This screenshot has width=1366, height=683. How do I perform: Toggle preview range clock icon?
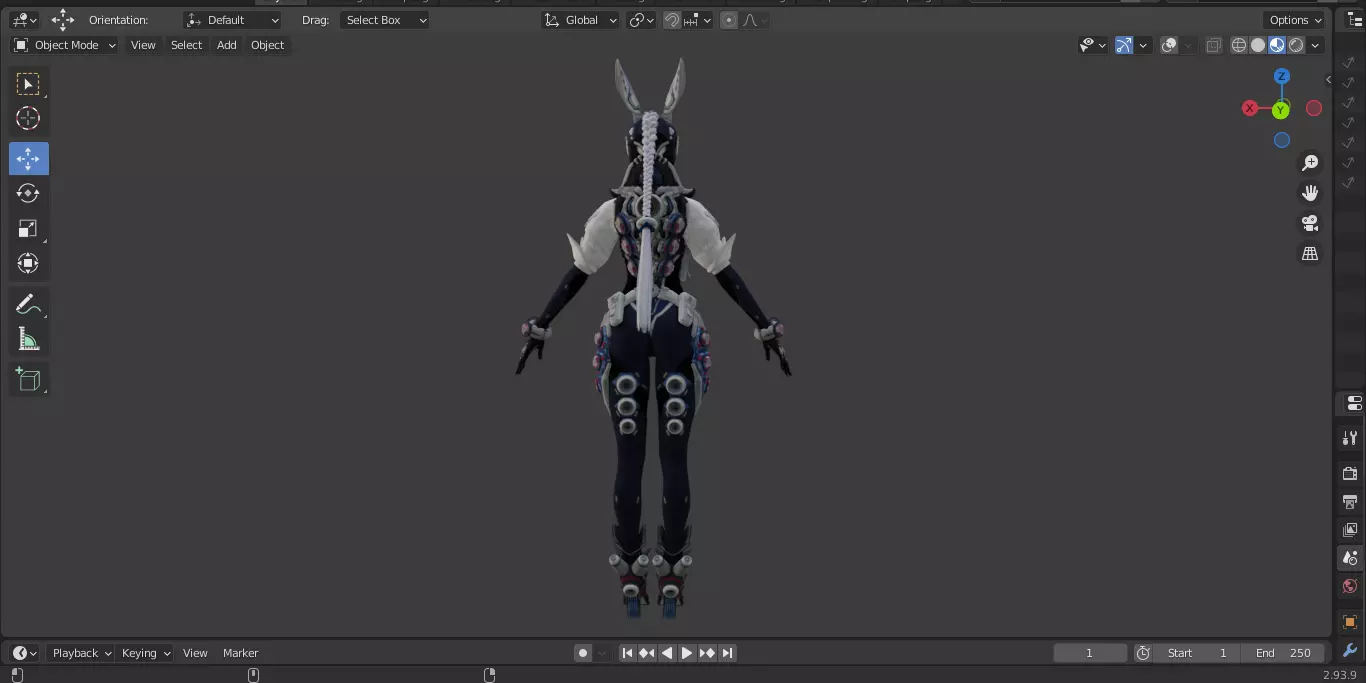click(1143, 653)
